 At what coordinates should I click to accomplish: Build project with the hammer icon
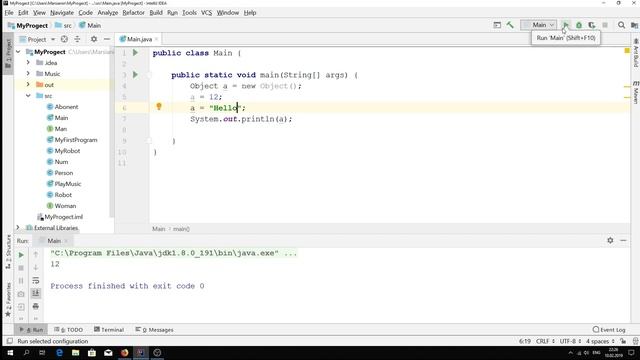[x=510, y=25]
